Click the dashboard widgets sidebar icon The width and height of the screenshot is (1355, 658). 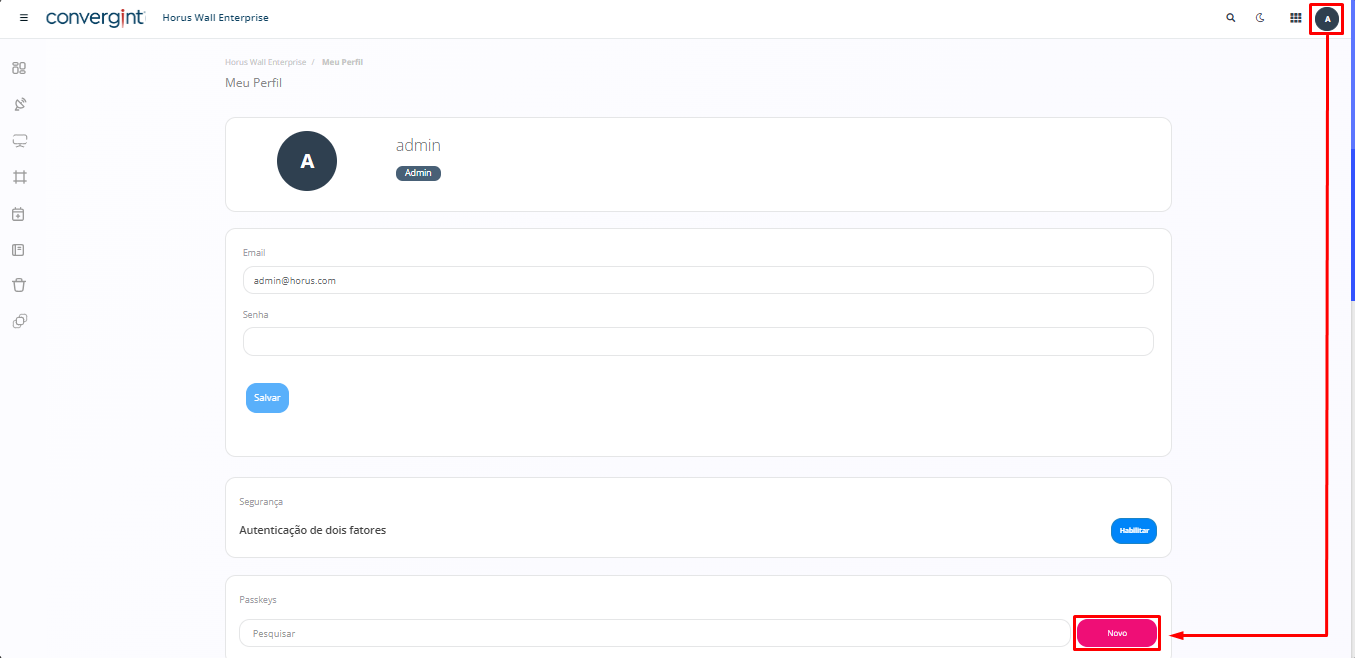point(19,68)
